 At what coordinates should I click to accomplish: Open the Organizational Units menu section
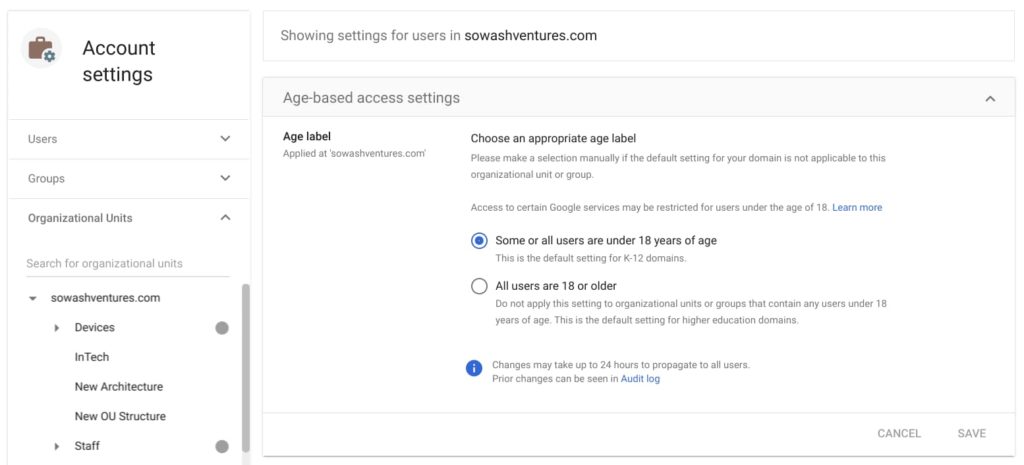tap(129, 217)
